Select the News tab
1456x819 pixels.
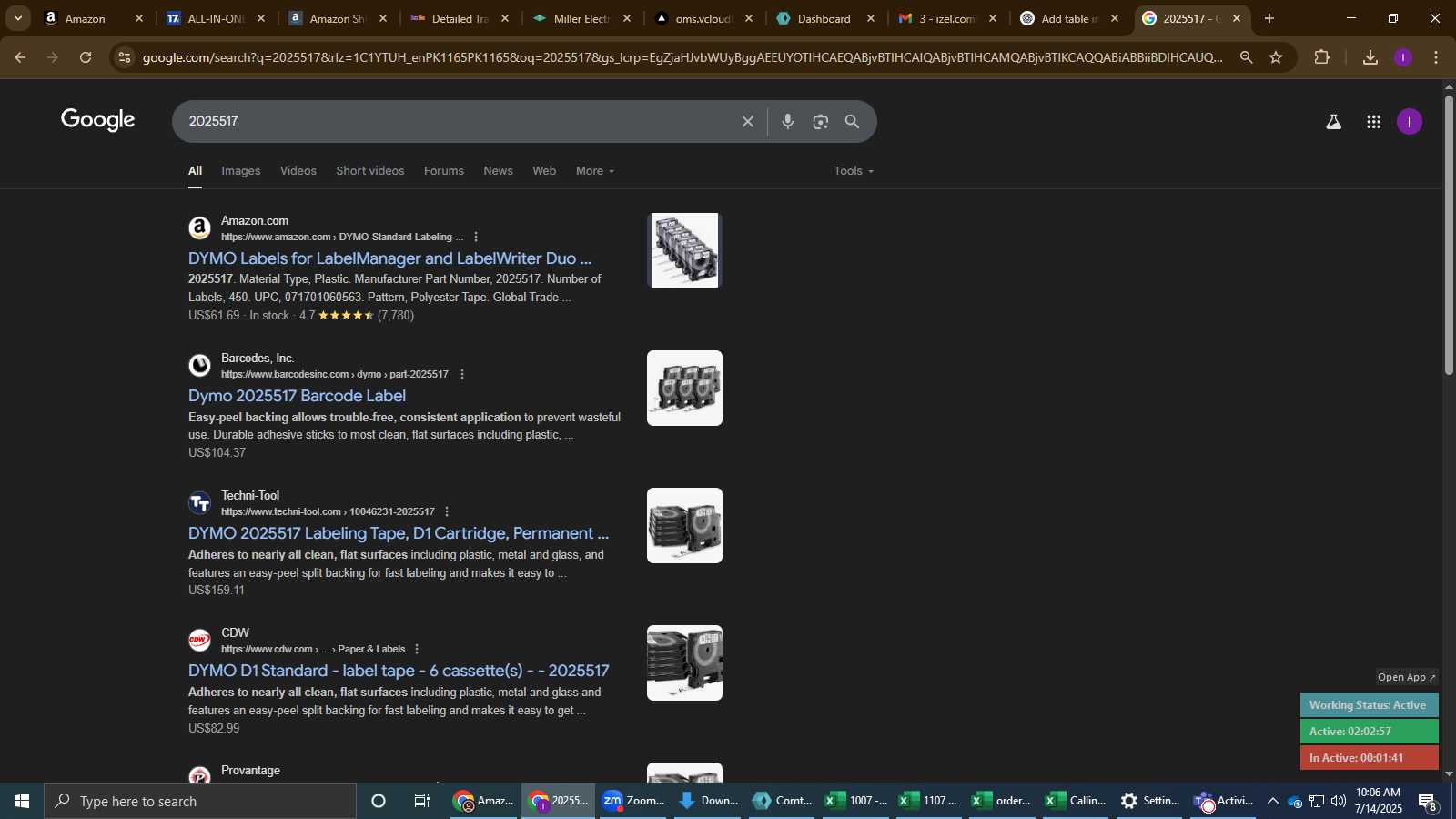tap(498, 171)
